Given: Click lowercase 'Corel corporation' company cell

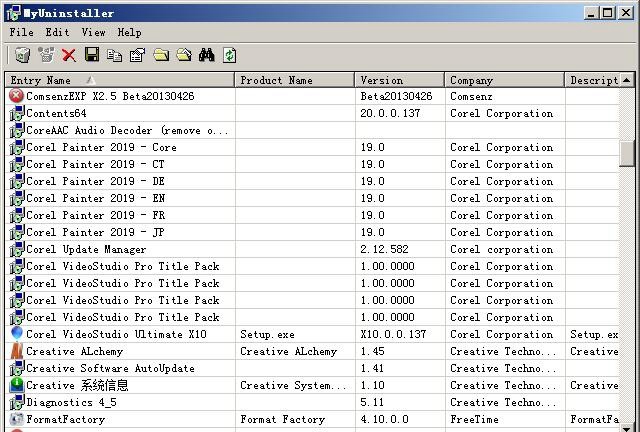Looking at the screenshot, I should [502, 249].
